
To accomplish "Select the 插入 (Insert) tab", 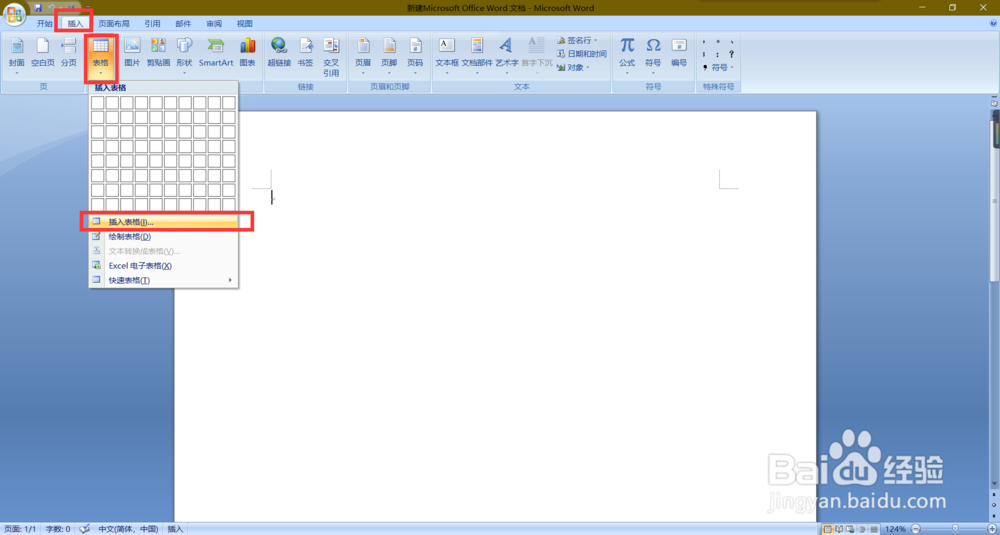I will (75, 24).
